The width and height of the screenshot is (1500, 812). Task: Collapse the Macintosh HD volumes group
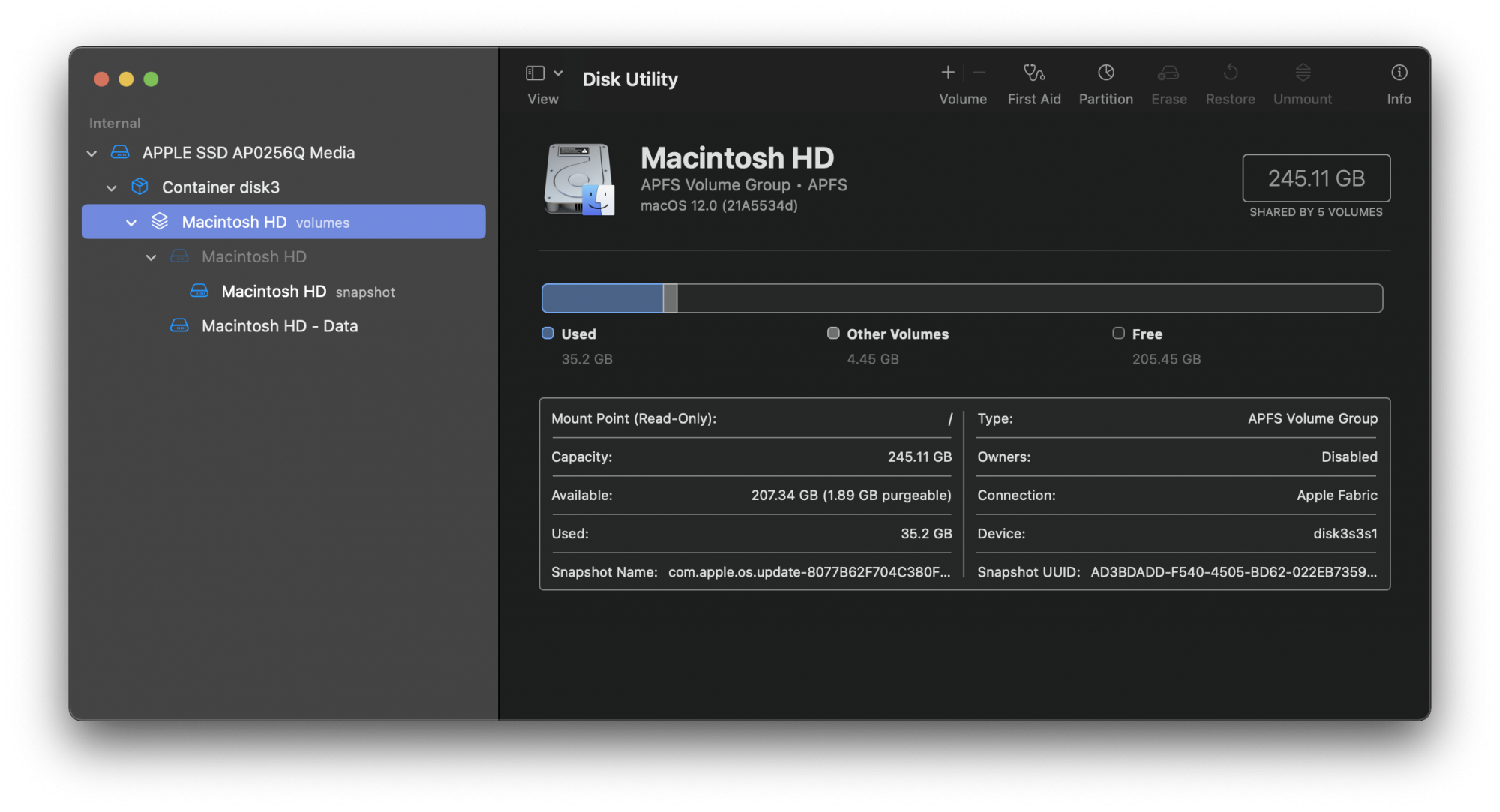(x=131, y=223)
